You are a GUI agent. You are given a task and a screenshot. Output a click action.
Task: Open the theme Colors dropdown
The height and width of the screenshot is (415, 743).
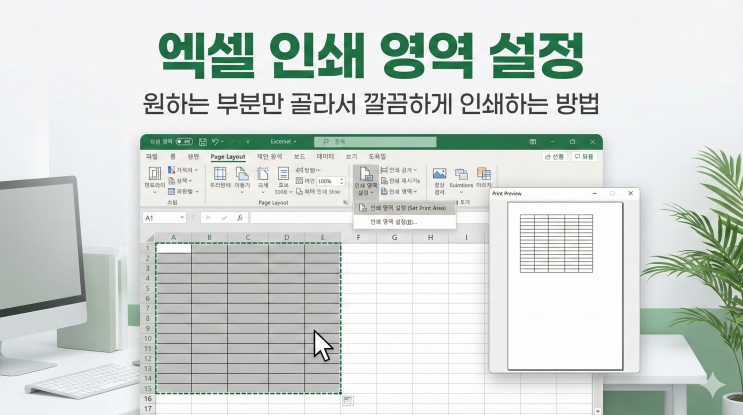pos(182,170)
